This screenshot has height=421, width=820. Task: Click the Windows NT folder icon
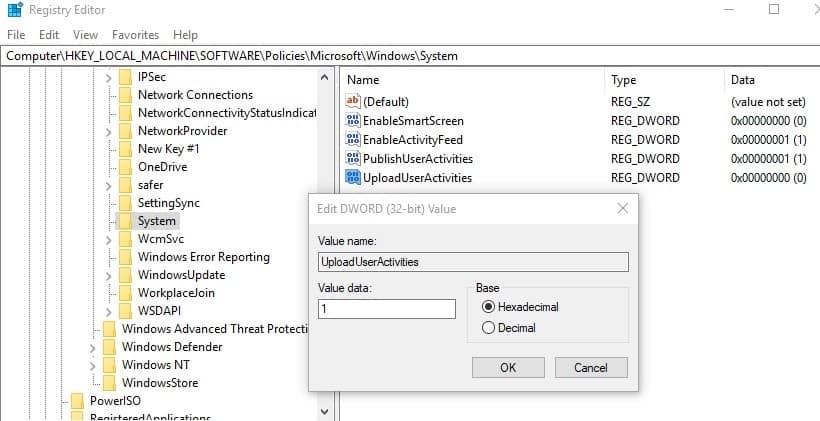(109, 365)
